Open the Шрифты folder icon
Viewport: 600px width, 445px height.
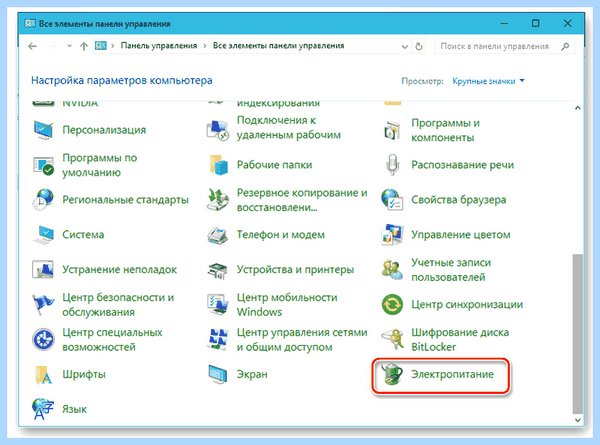[x=43, y=375]
